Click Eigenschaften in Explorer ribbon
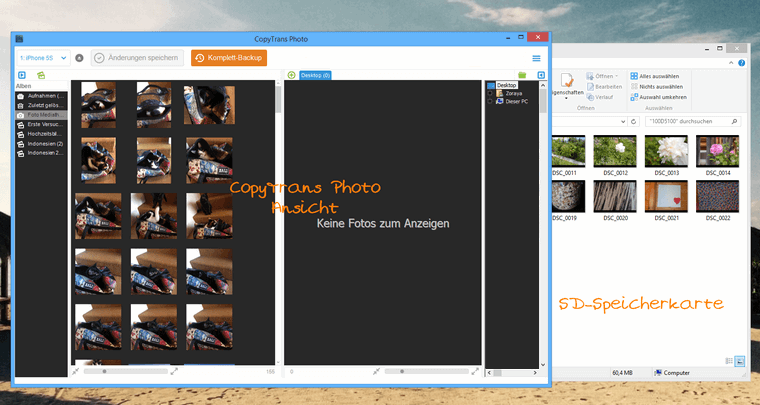760x405 pixels. pyautogui.click(x=567, y=85)
